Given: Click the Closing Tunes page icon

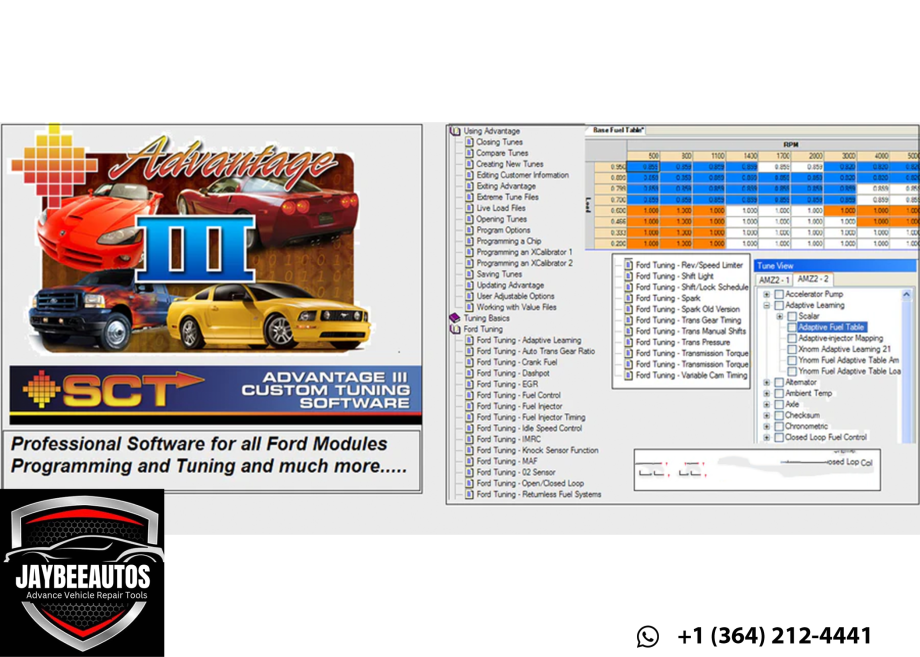Looking at the screenshot, I should coord(468,142).
